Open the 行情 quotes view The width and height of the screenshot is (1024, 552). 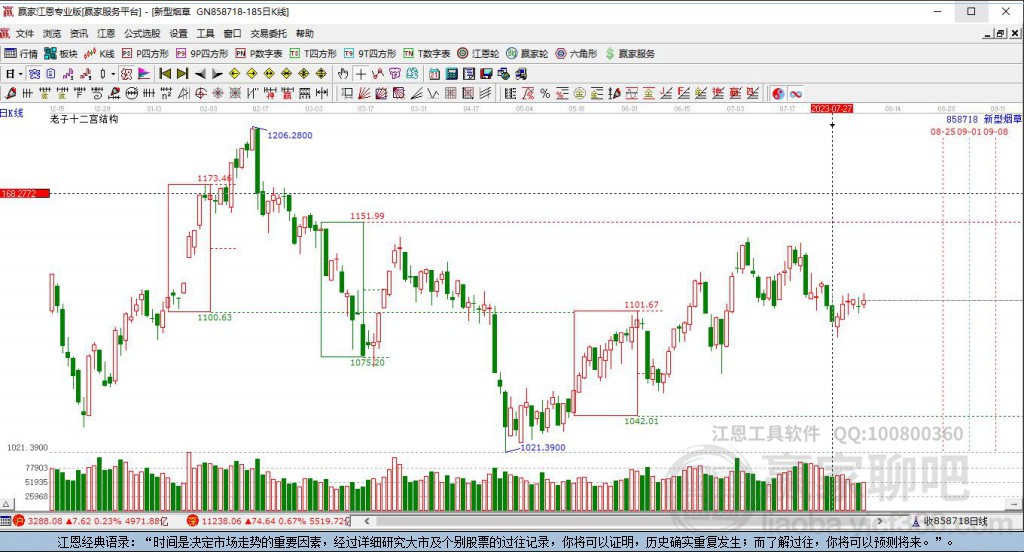(21, 54)
